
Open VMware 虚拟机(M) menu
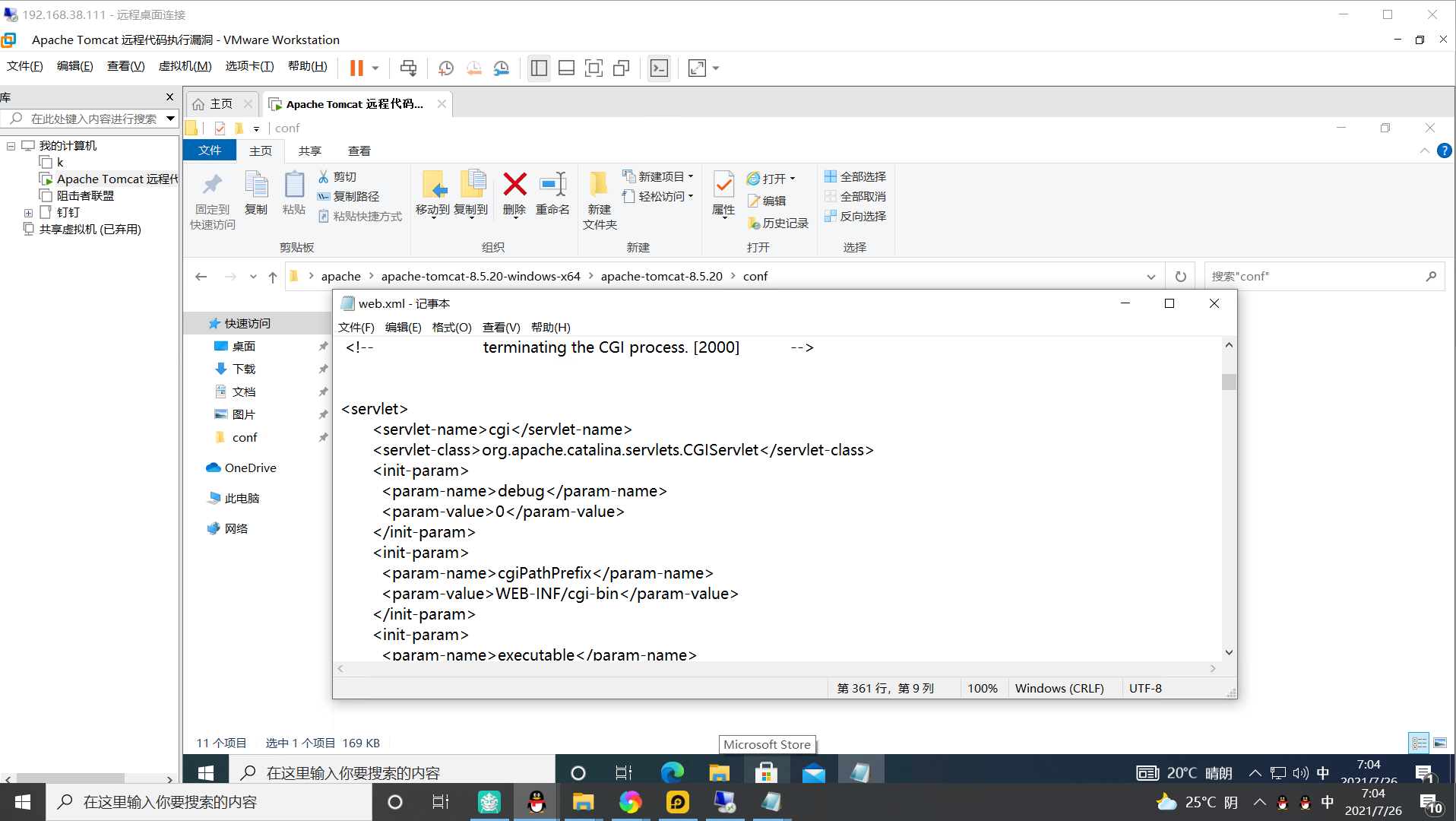tap(185, 66)
